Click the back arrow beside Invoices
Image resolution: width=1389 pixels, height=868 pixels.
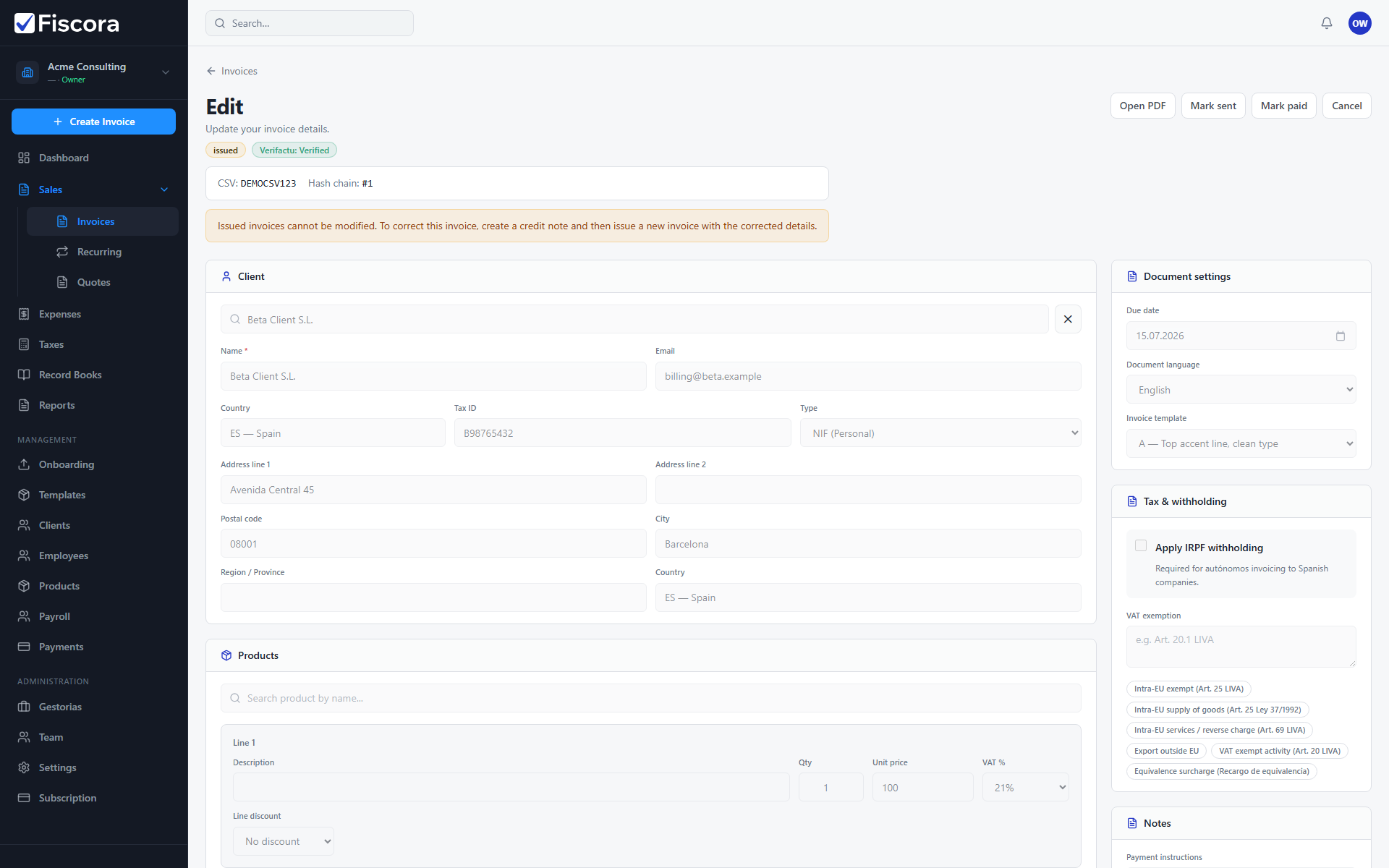click(211, 71)
